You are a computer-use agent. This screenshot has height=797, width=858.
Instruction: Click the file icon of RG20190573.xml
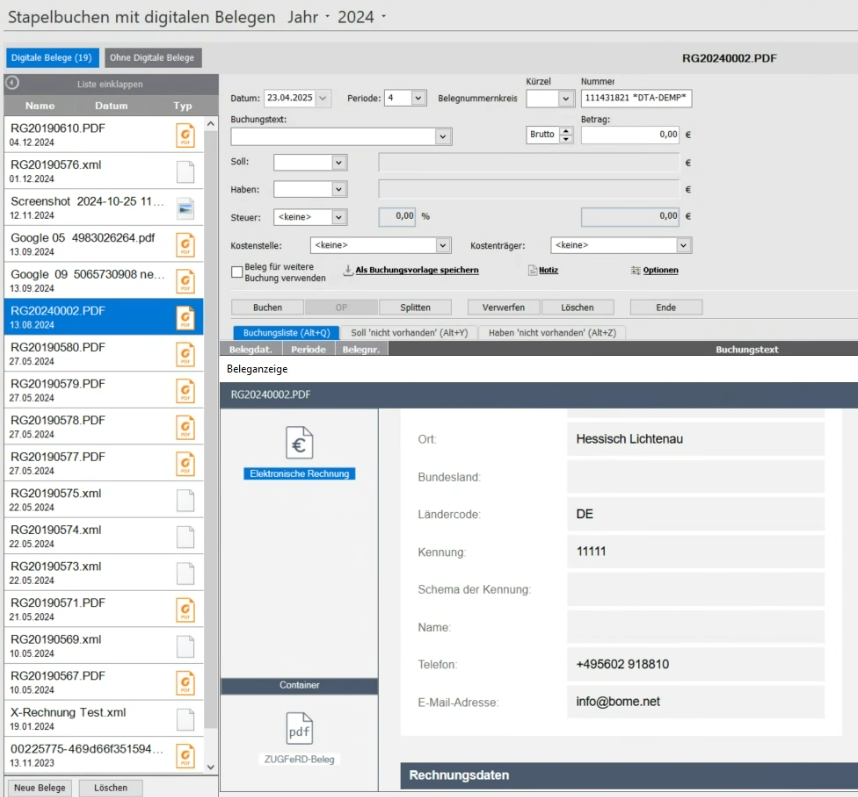pos(185,573)
